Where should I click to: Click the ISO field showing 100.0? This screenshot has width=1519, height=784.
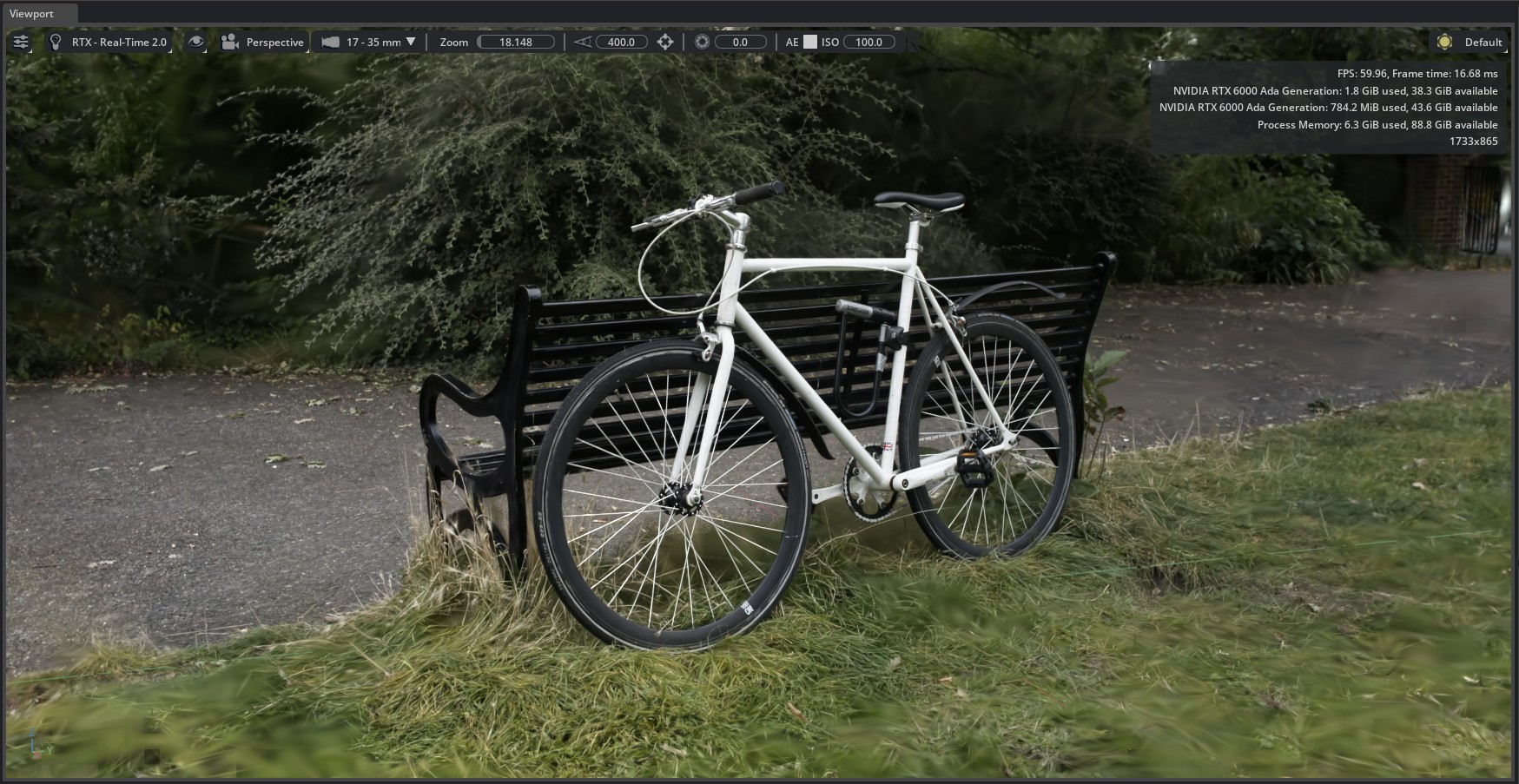(x=868, y=42)
